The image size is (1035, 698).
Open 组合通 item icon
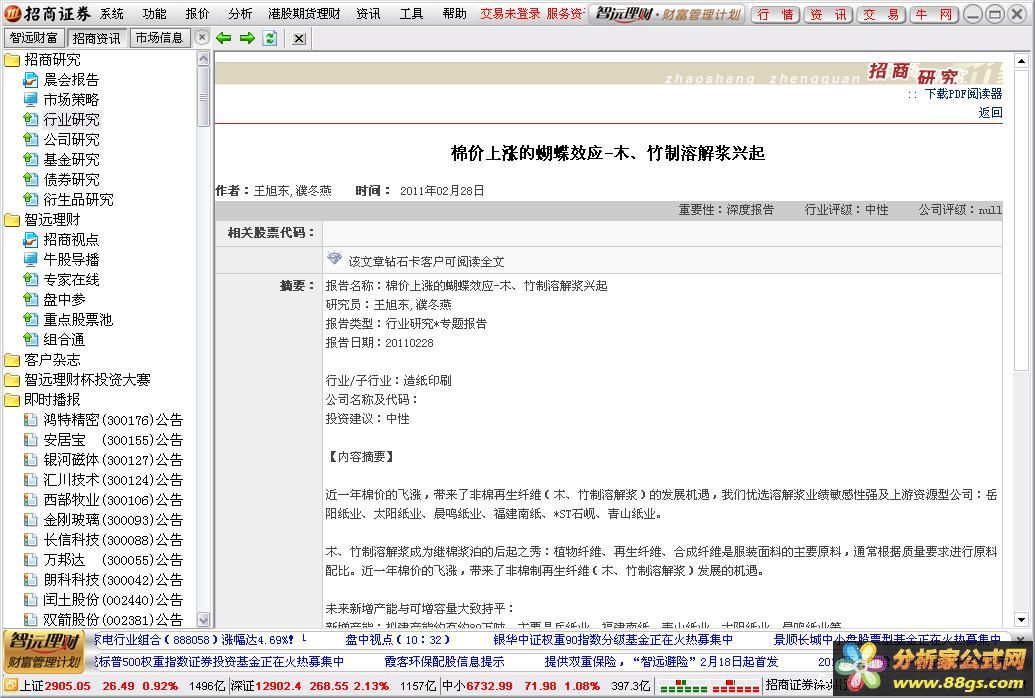(x=30, y=339)
